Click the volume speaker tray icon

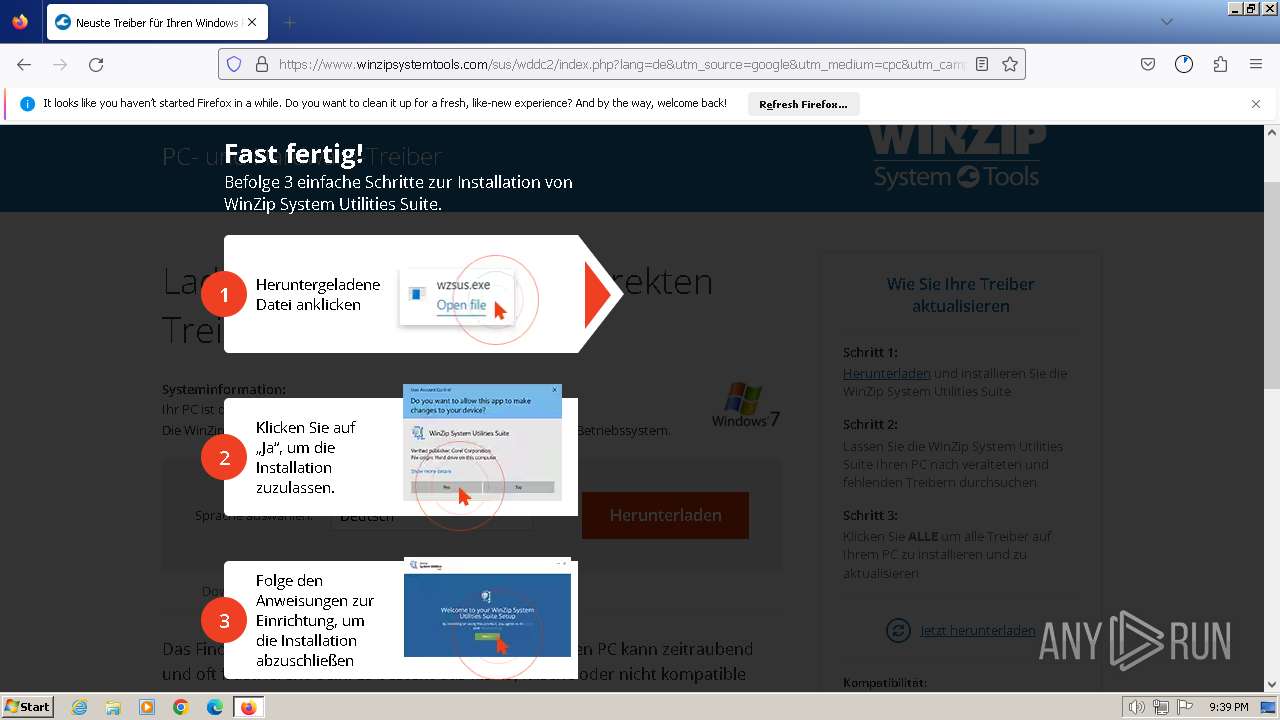click(x=1137, y=707)
